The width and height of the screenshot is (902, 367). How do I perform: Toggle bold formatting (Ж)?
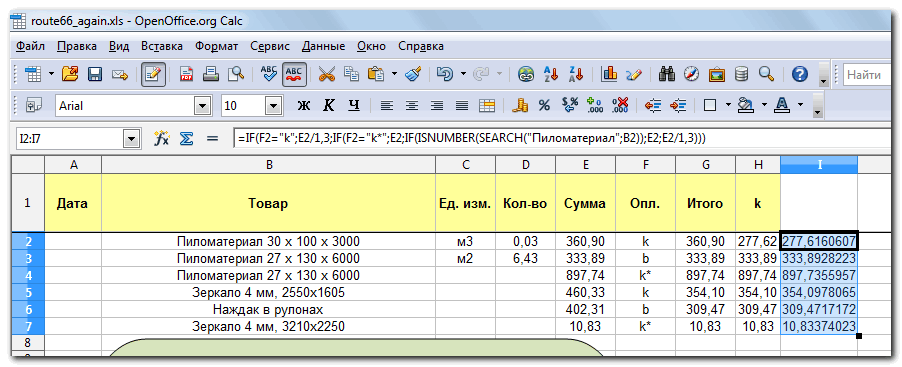coord(304,105)
